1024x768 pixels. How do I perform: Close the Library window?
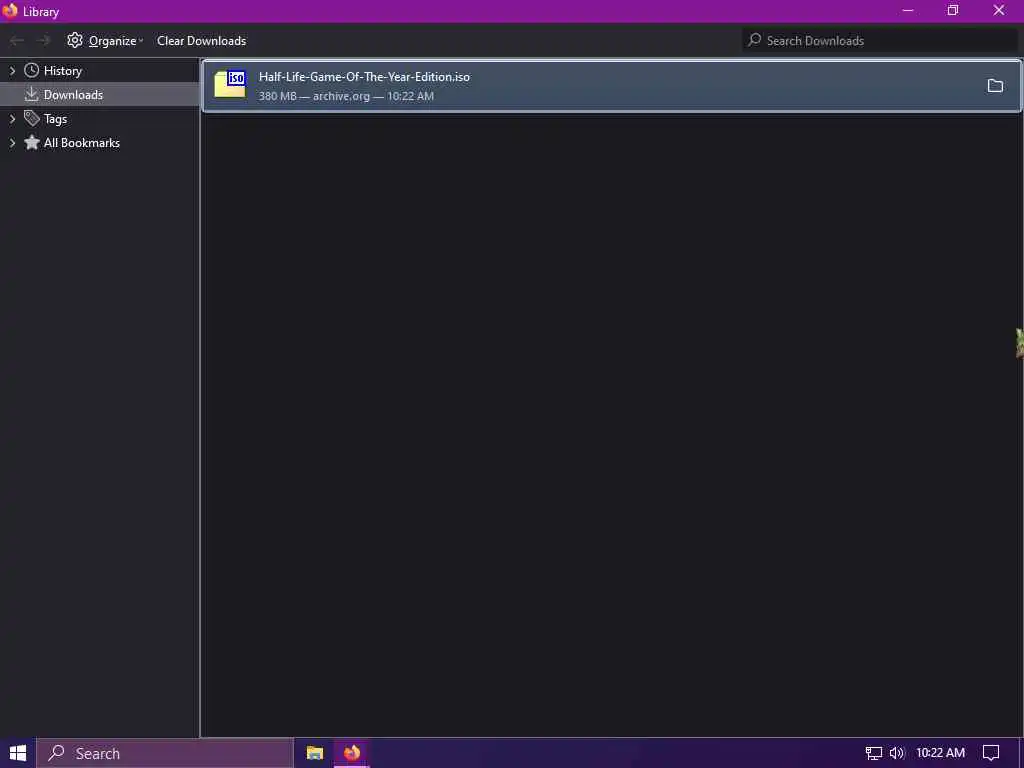tap(999, 10)
